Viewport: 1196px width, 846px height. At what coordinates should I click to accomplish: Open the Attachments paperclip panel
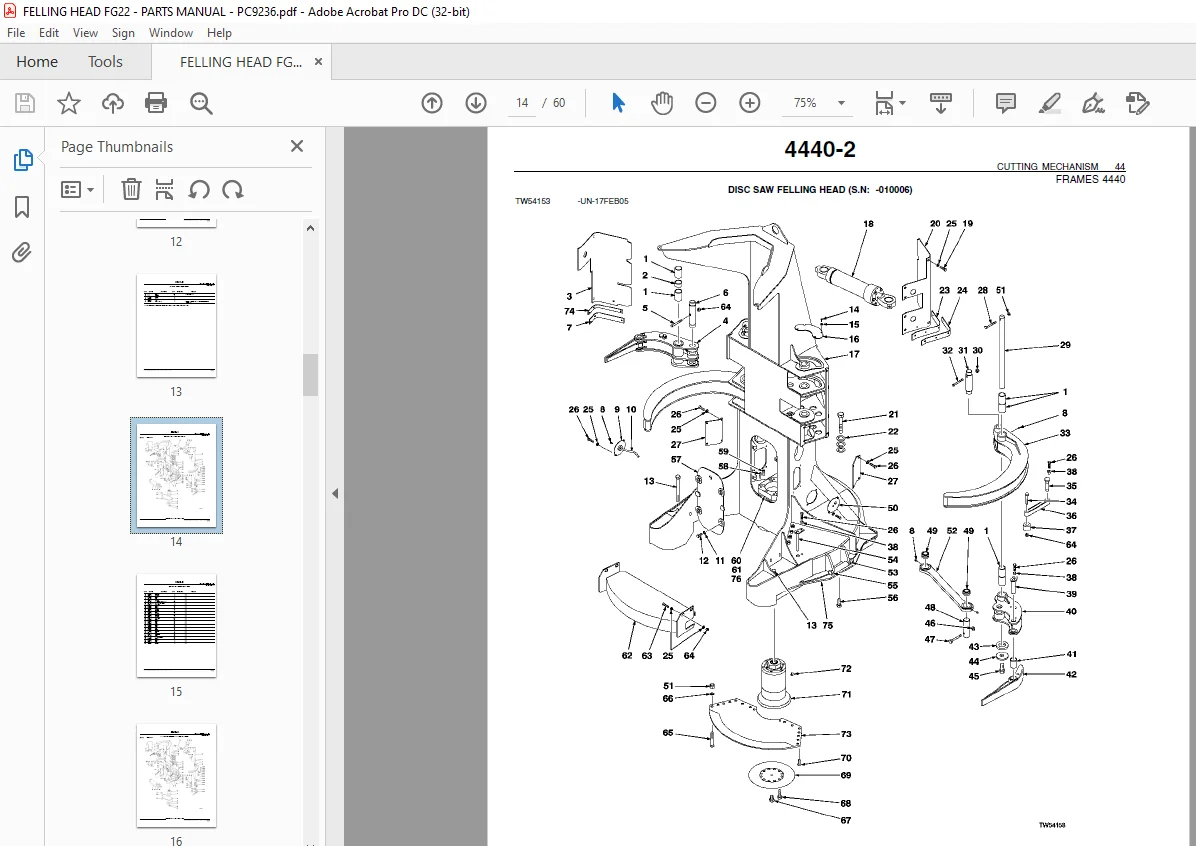tap(22, 253)
